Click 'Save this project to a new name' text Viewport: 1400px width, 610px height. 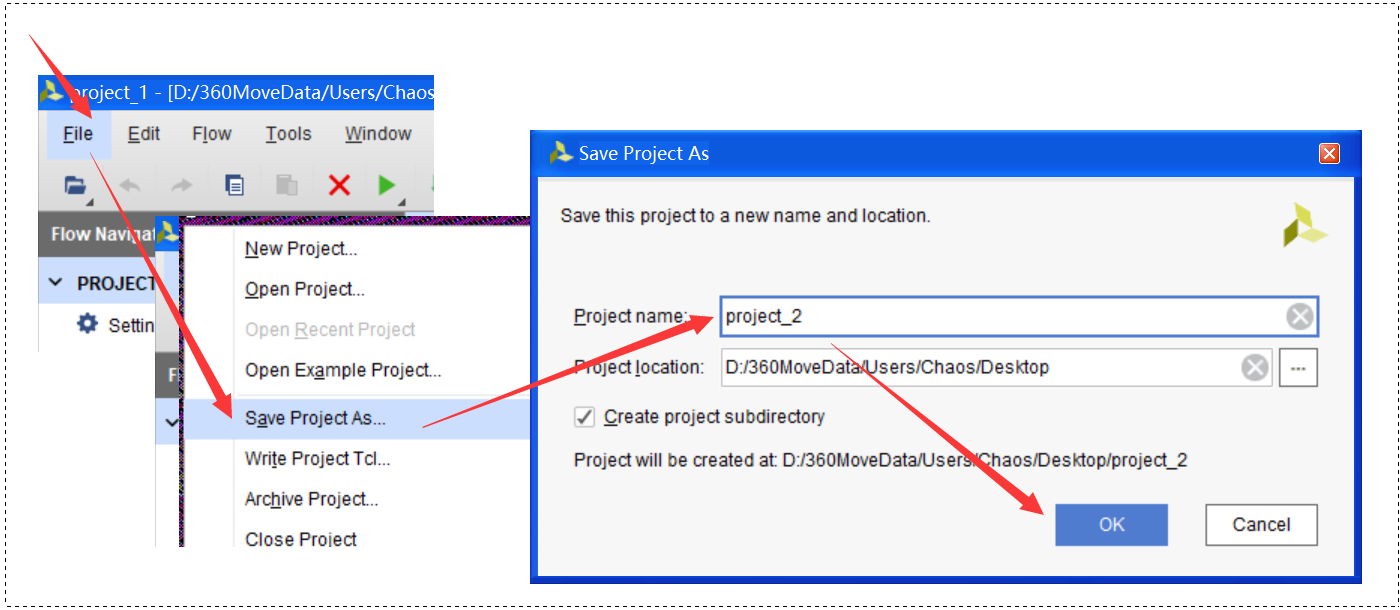coord(745,216)
